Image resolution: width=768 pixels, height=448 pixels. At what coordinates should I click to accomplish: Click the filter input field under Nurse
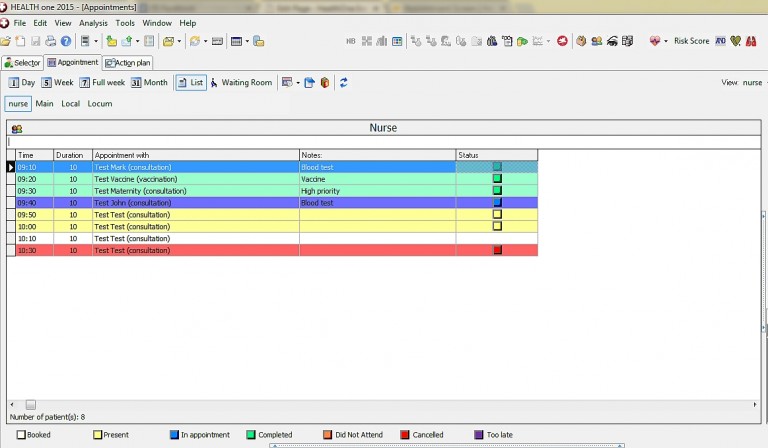pyautogui.click(x=384, y=142)
